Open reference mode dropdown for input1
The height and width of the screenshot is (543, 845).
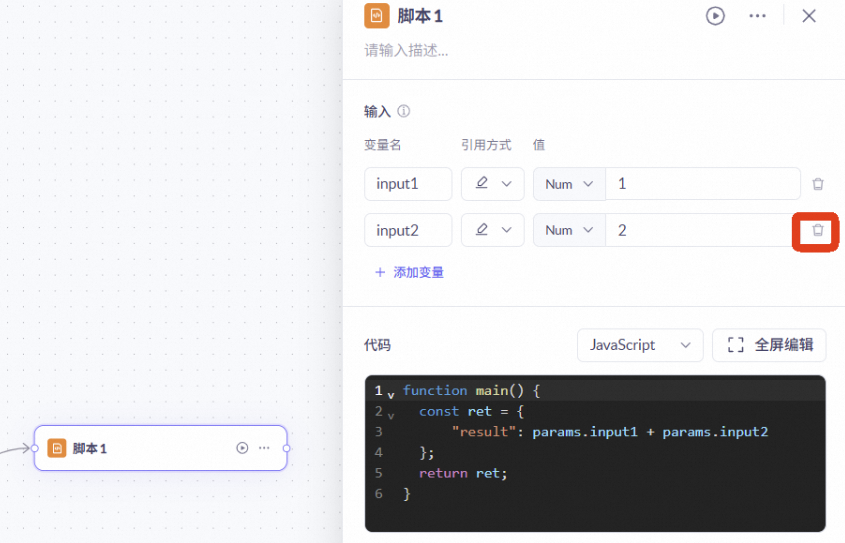coord(493,184)
